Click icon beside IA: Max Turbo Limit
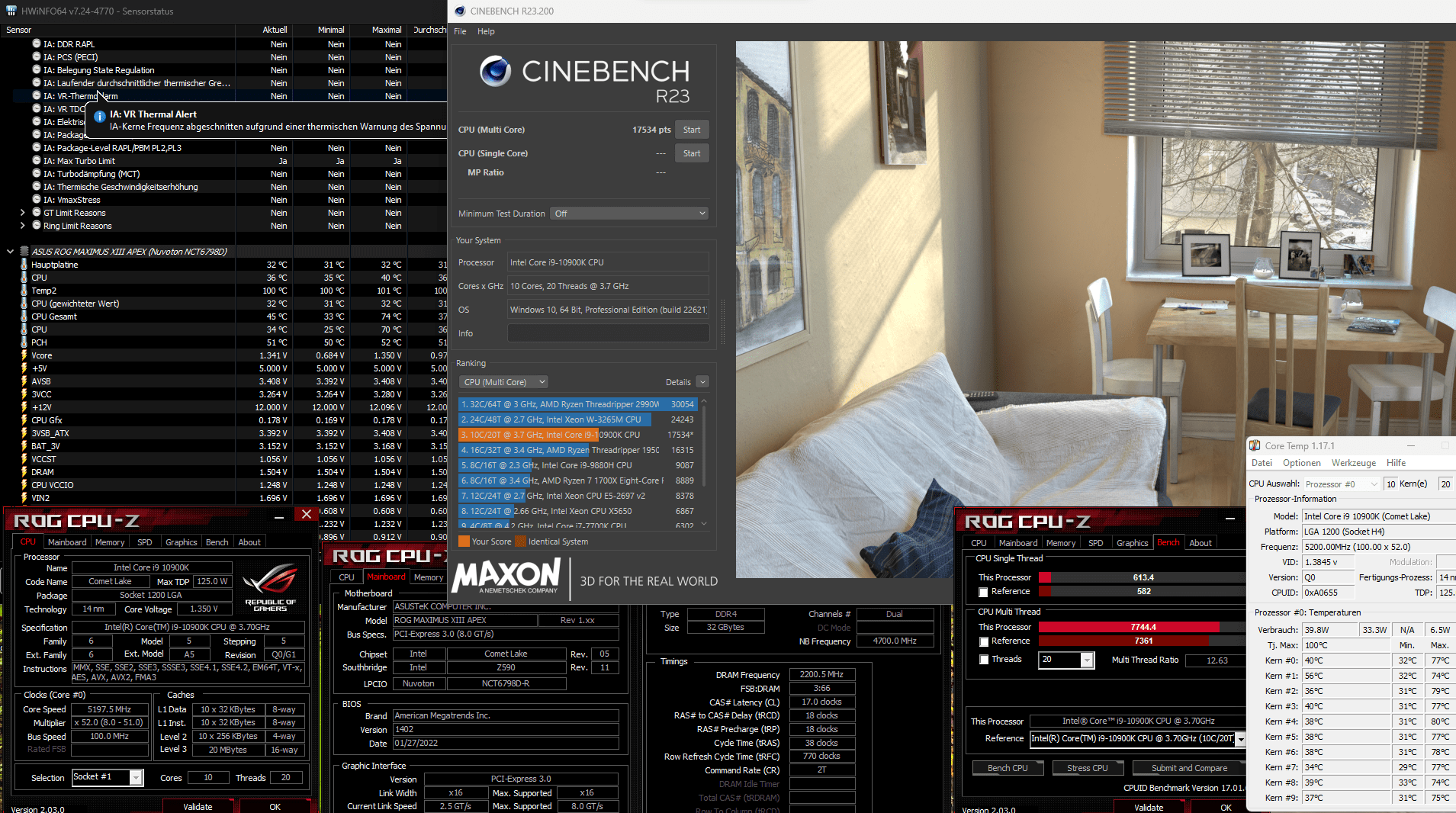1456x813 pixels. point(37,160)
